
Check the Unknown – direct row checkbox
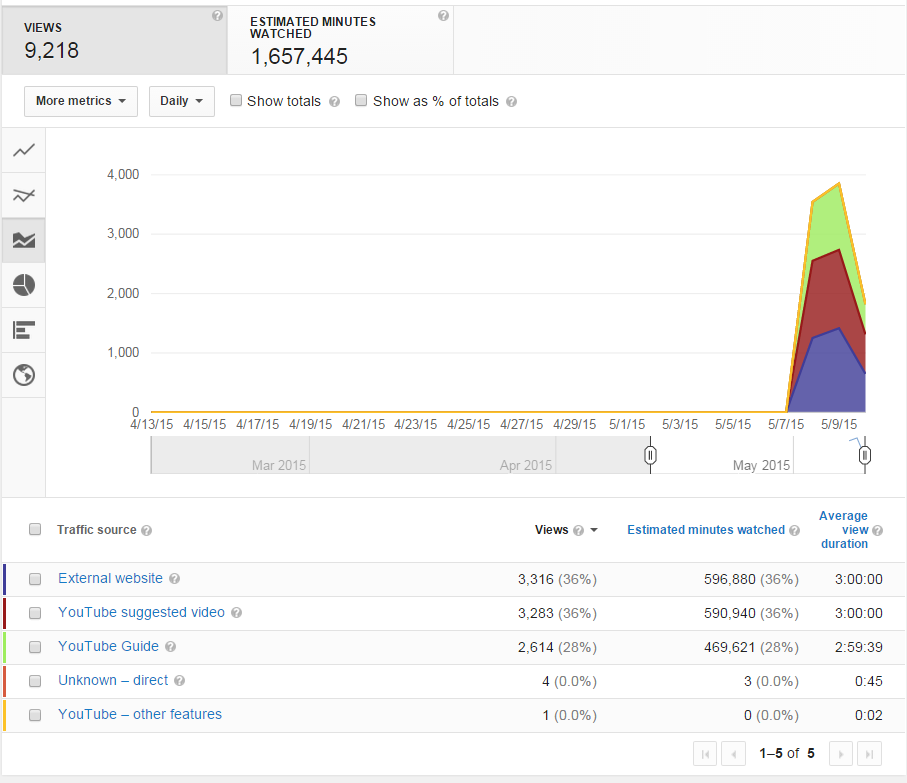[x=35, y=681]
